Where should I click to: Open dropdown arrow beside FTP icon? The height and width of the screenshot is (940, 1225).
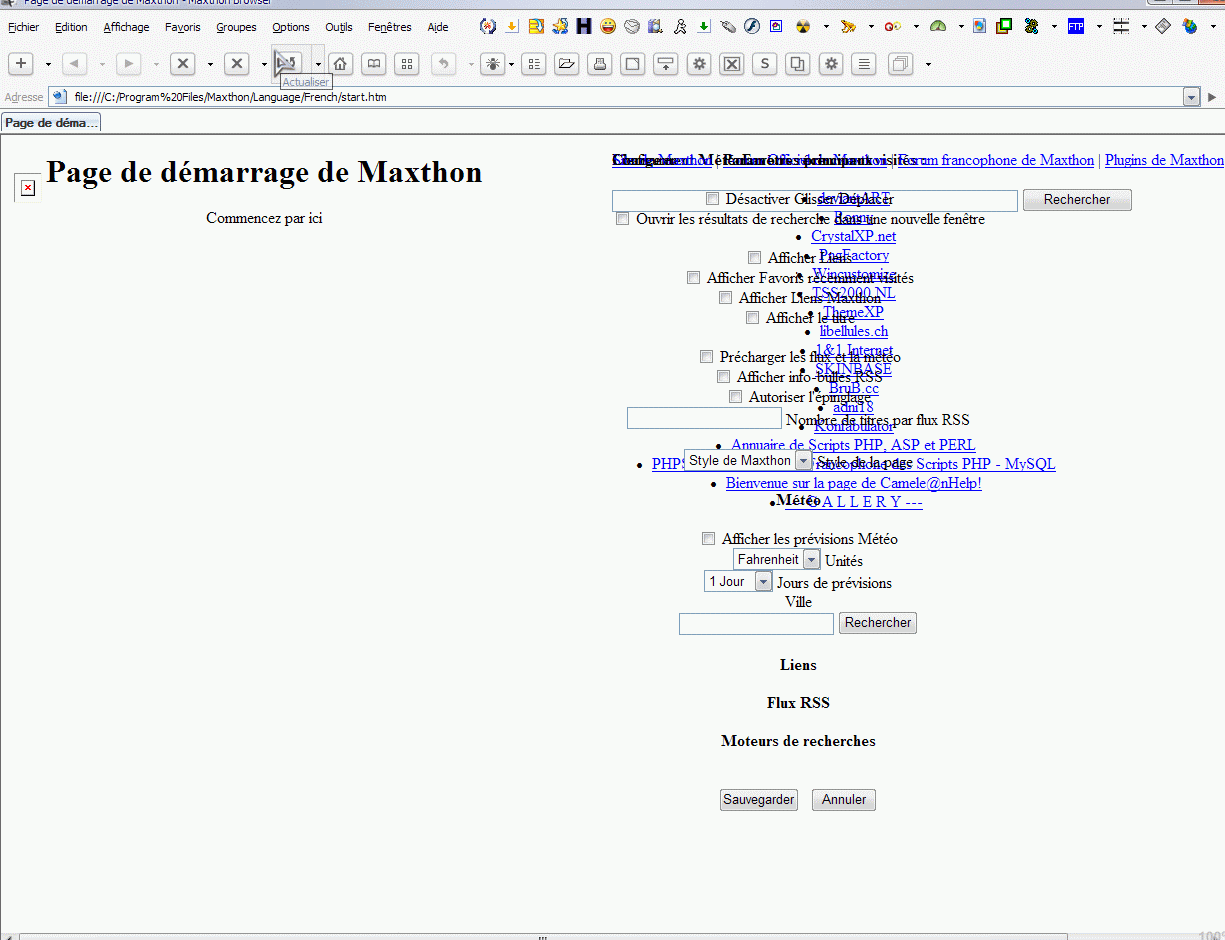[x=1100, y=27]
